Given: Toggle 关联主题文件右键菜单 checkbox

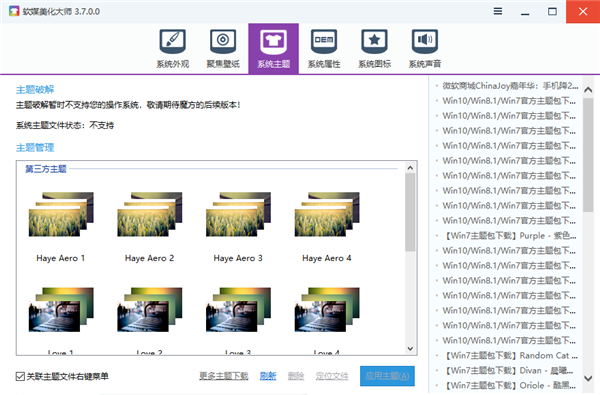Looking at the screenshot, I should click(x=20, y=376).
